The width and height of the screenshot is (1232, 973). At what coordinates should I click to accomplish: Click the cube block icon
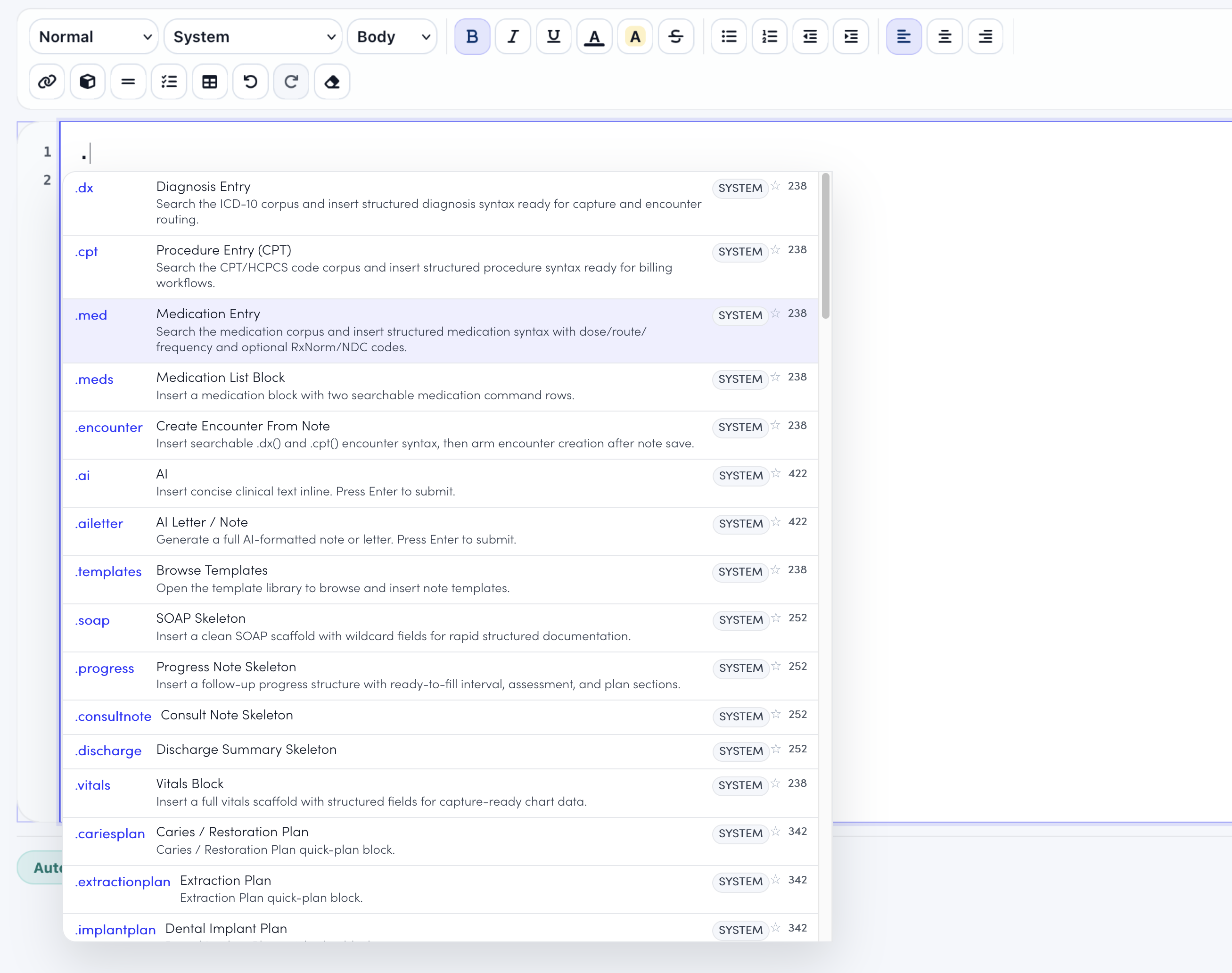pyautogui.click(x=87, y=82)
